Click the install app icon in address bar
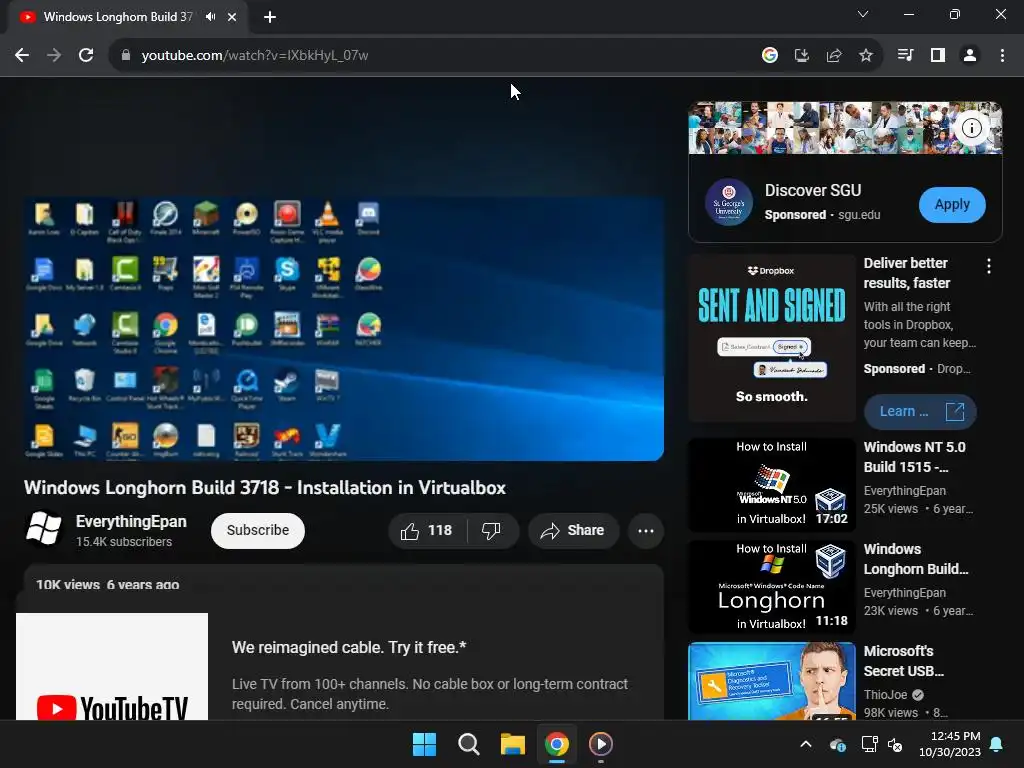The height and width of the screenshot is (768, 1024). [x=802, y=56]
